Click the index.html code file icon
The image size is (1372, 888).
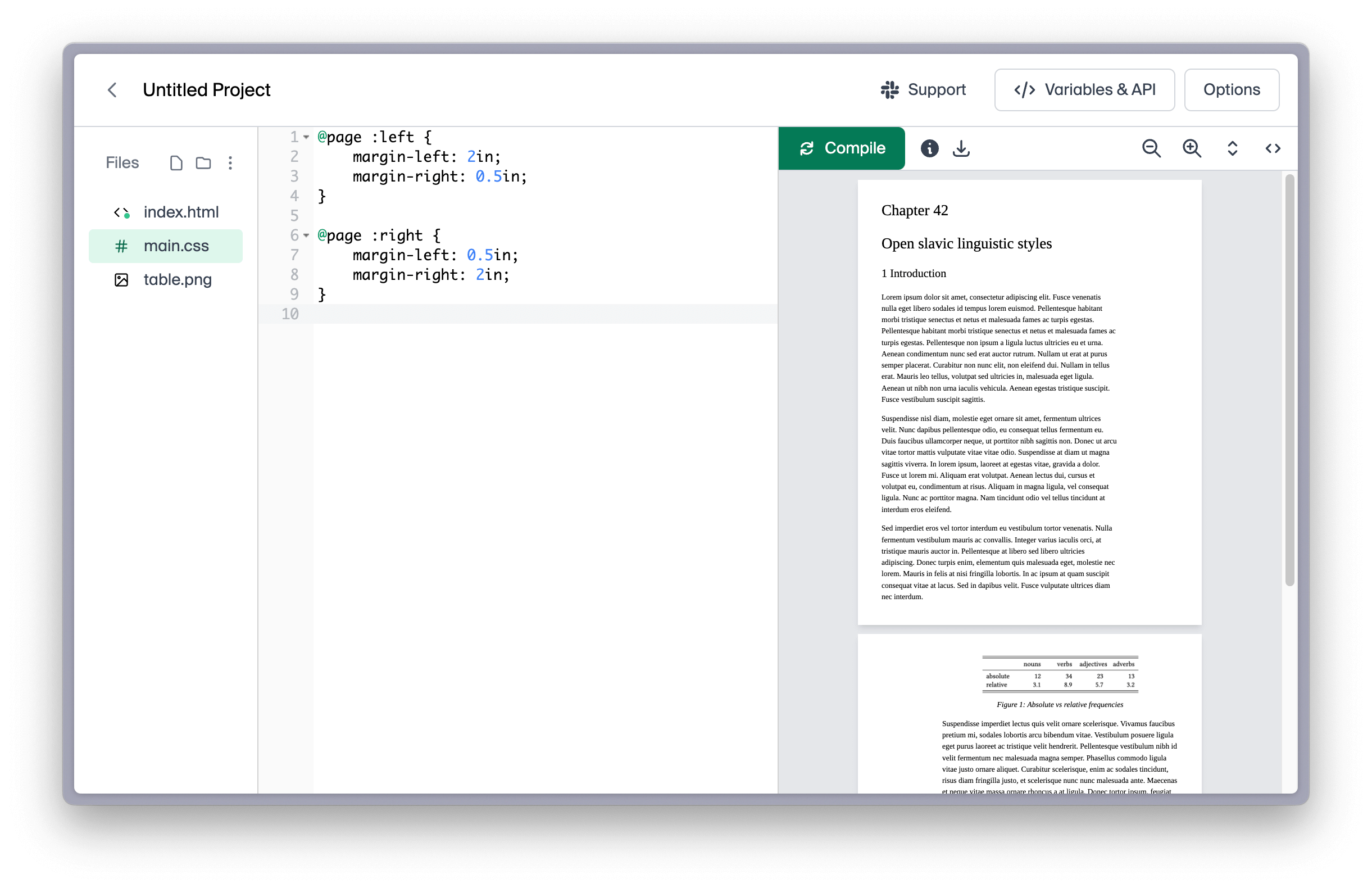pyautogui.click(x=121, y=213)
